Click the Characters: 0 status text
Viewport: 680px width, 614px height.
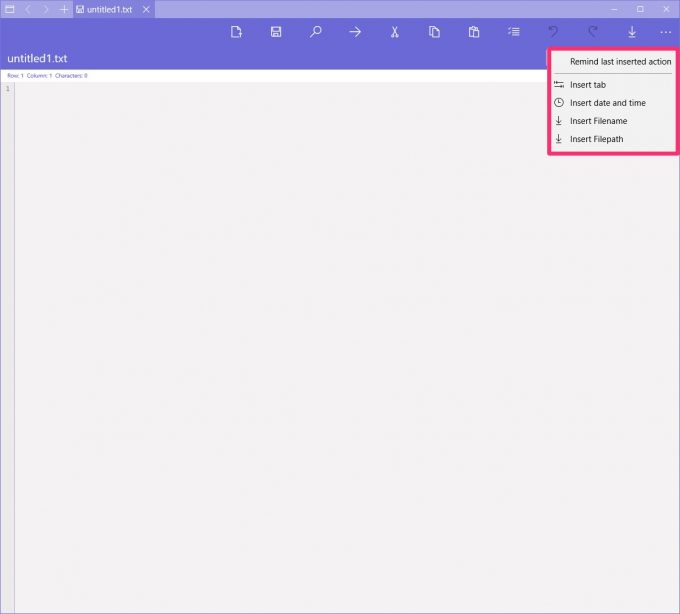71,75
